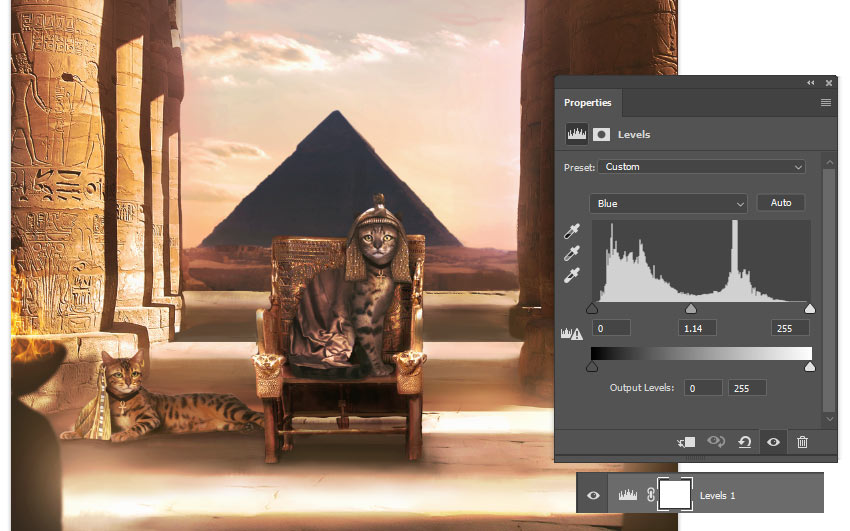This screenshot has width=850, height=531.
Task: Click the scrollbar down arrow
Action: pyautogui.click(x=829, y=419)
